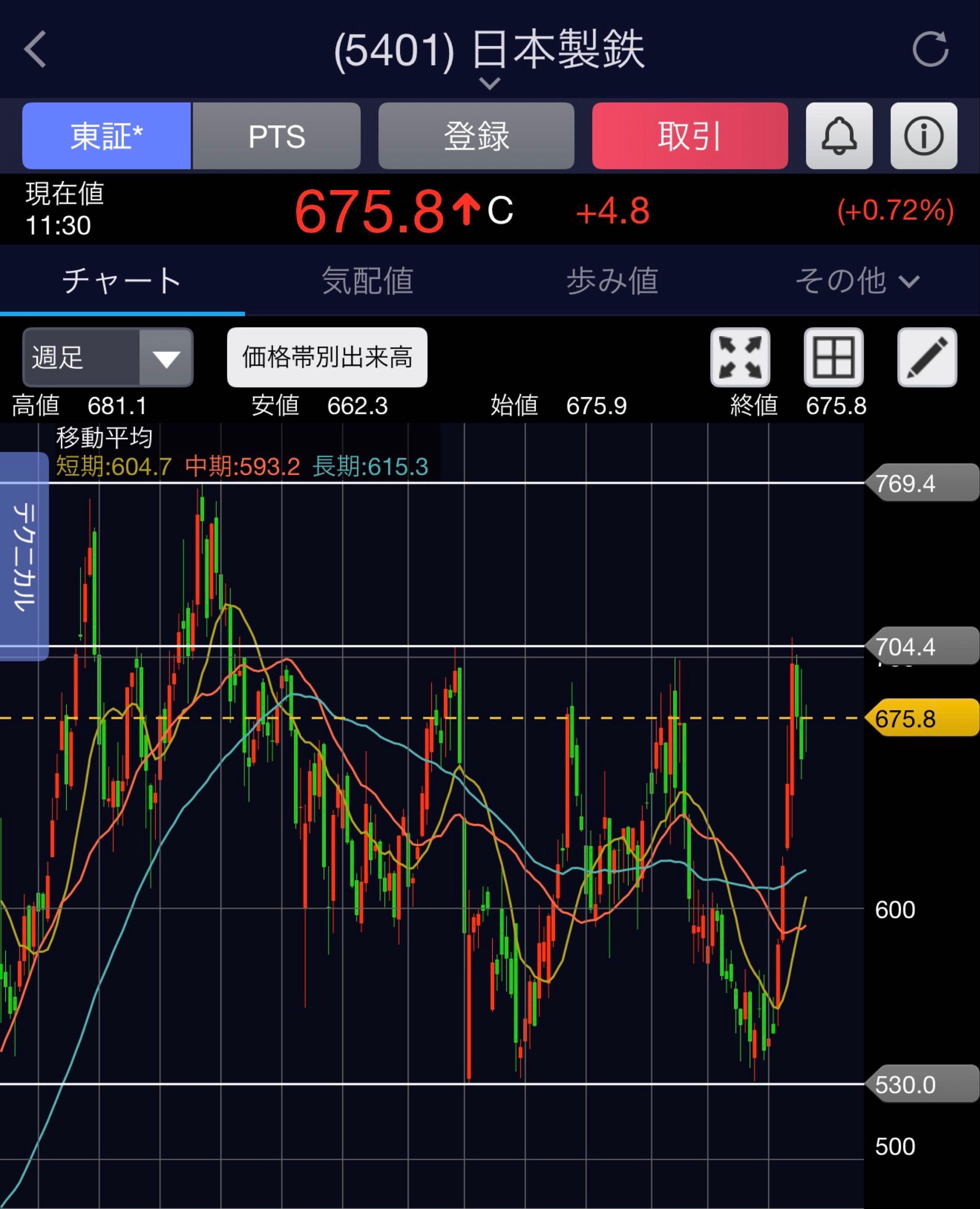This screenshot has width=980, height=1209.
Task: Open price alert bell
Action: [839, 136]
